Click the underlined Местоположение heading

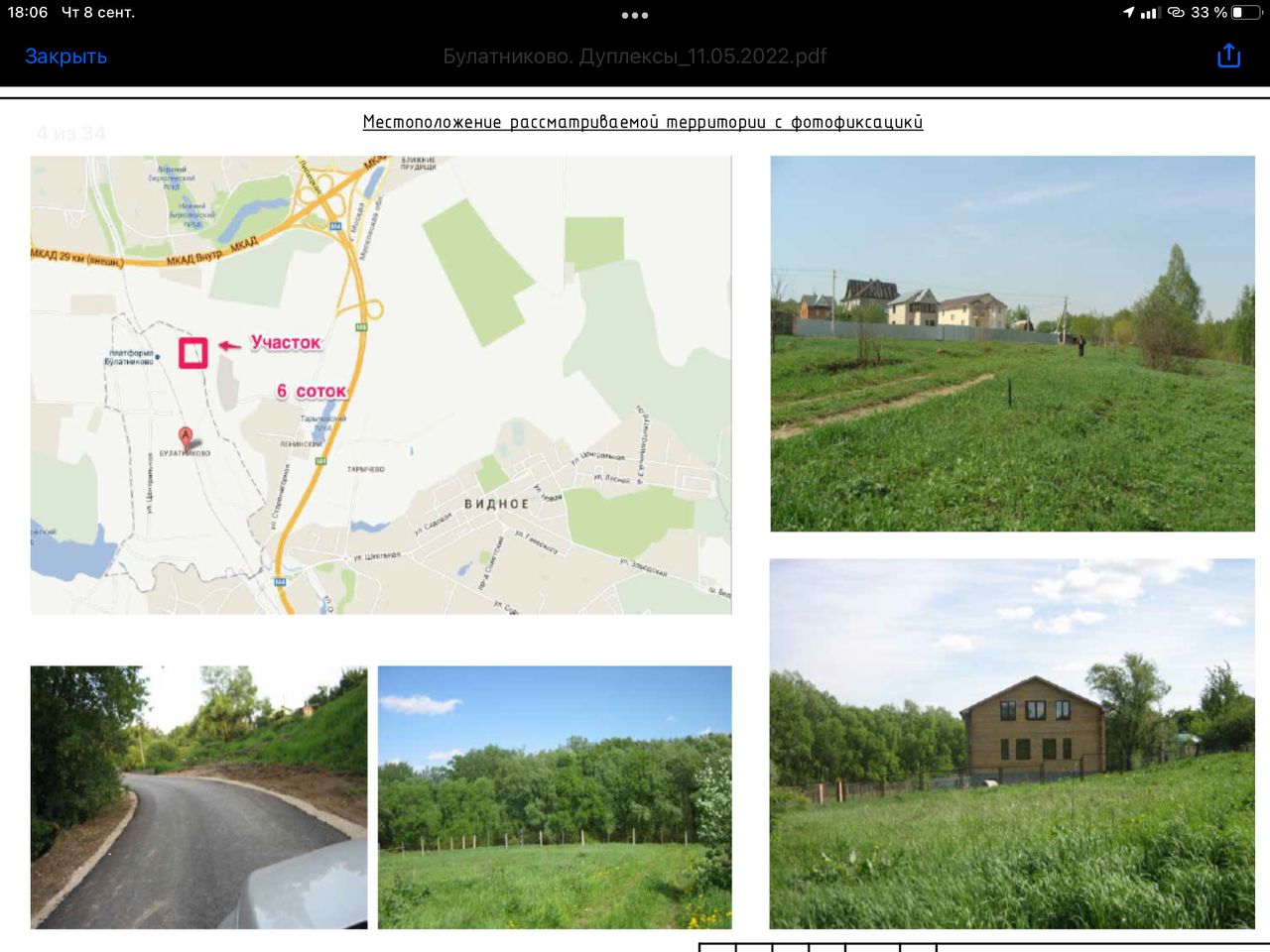coord(642,122)
